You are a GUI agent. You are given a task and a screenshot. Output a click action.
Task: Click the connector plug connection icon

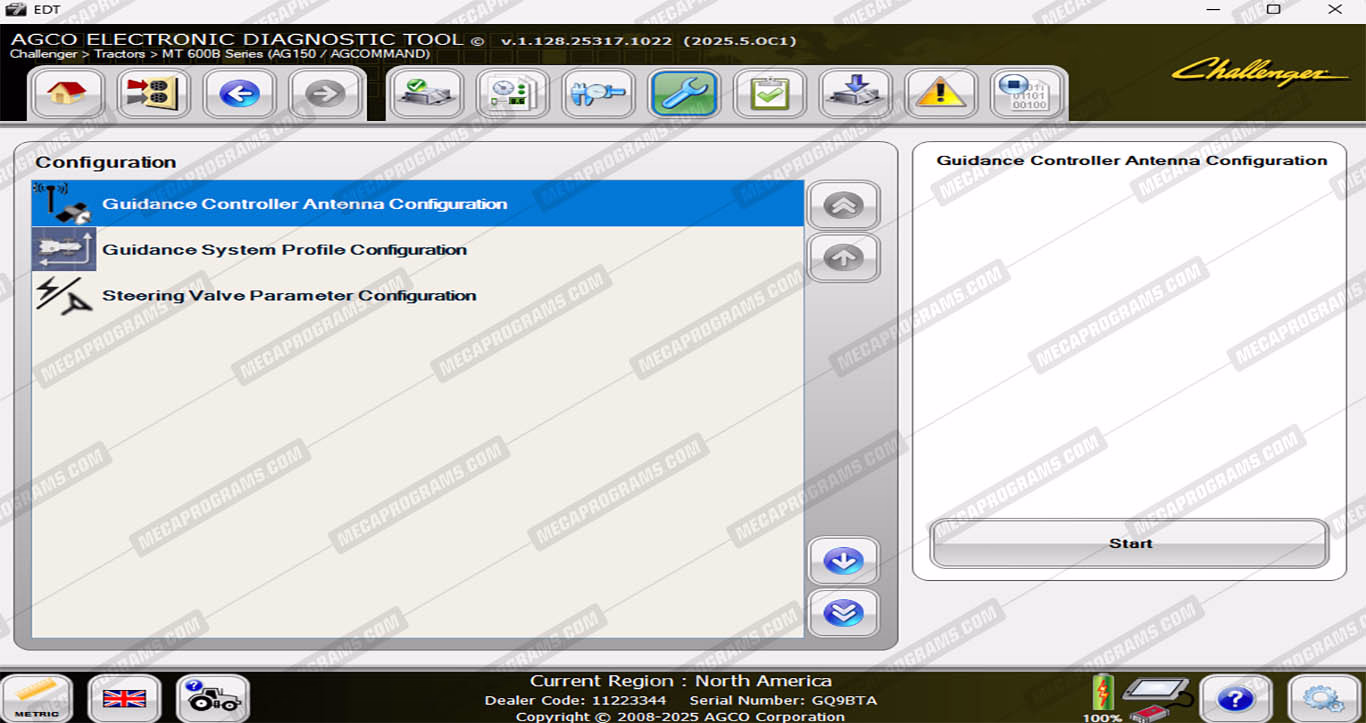tap(153, 95)
